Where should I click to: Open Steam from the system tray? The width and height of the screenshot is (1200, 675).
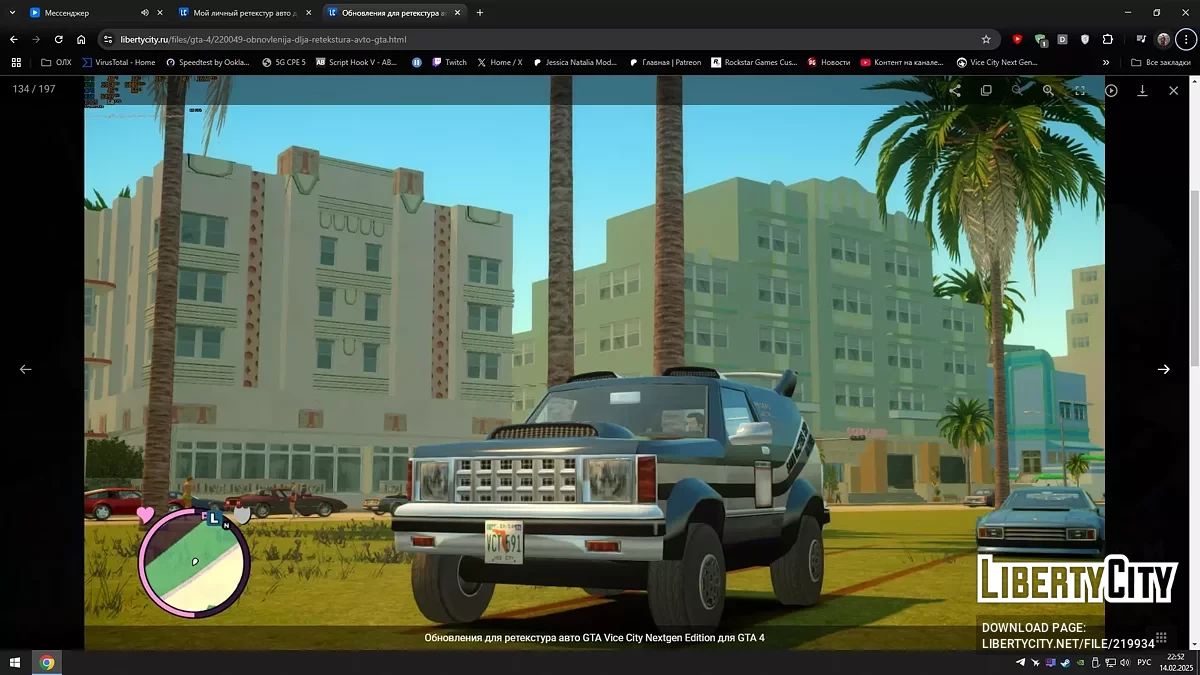tap(1064, 662)
